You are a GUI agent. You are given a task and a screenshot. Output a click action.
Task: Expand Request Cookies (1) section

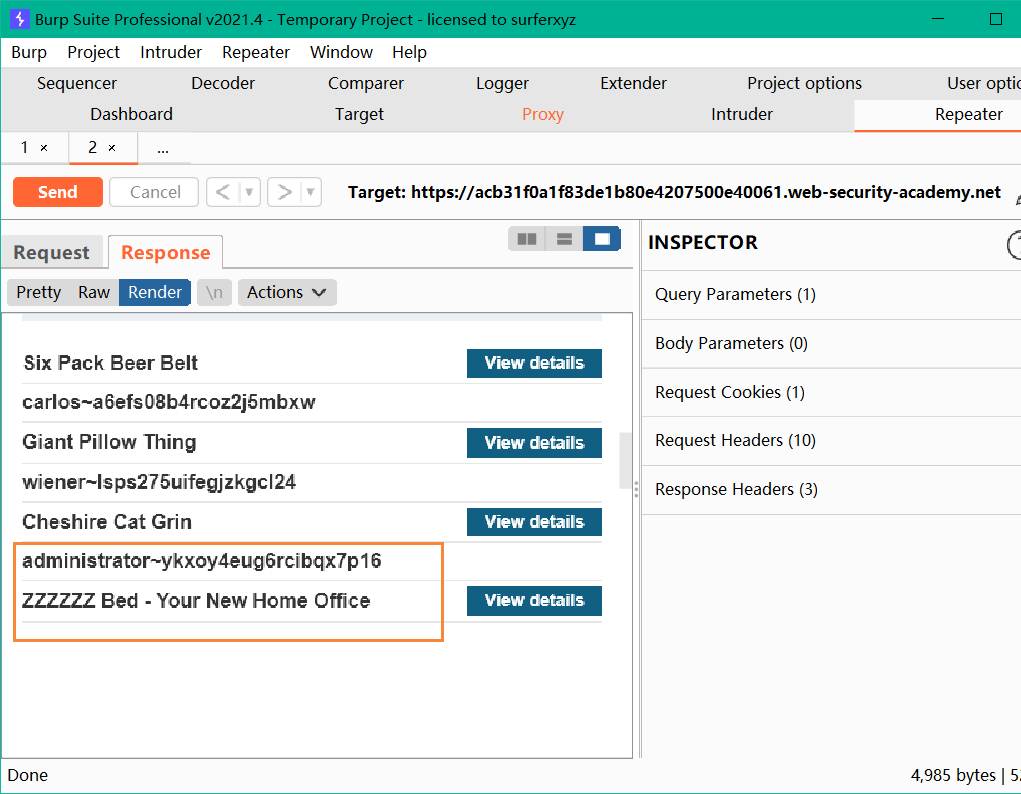pos(831,392)
